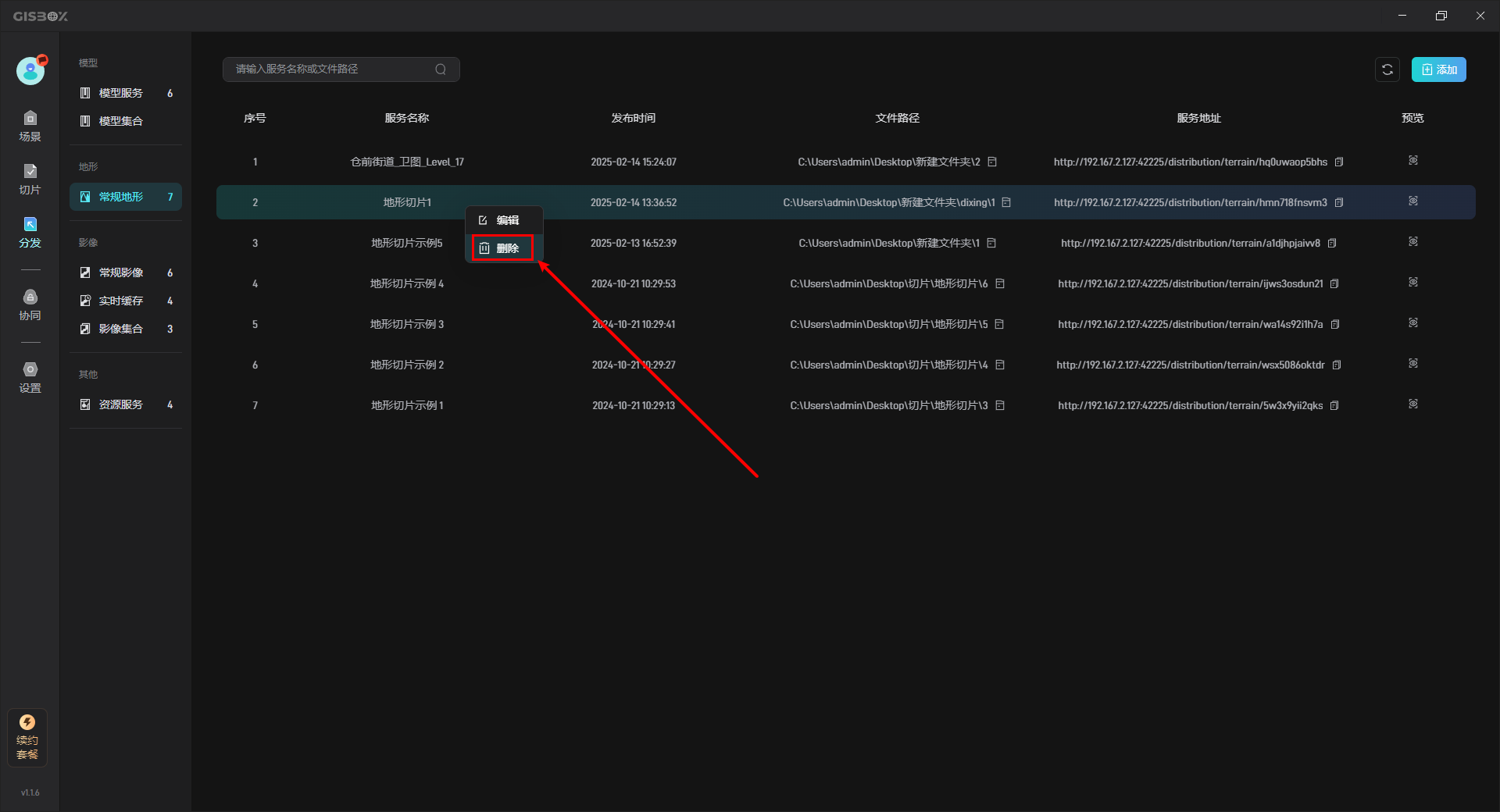Screen dimensions: 1500x812
Task: Preview the 地形切片示例 1 service
Action: click(1413, 404)
